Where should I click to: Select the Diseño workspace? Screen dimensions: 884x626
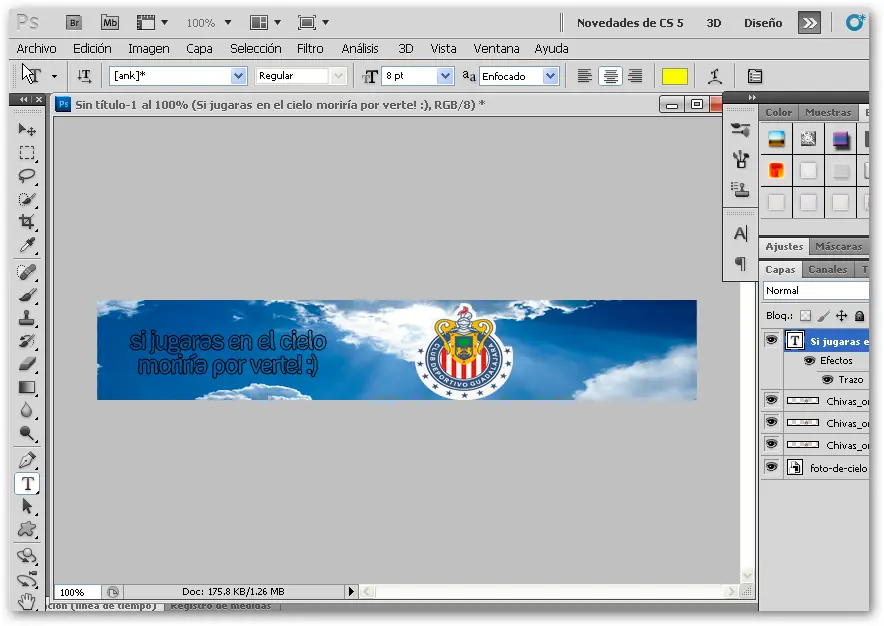[763, 23]
